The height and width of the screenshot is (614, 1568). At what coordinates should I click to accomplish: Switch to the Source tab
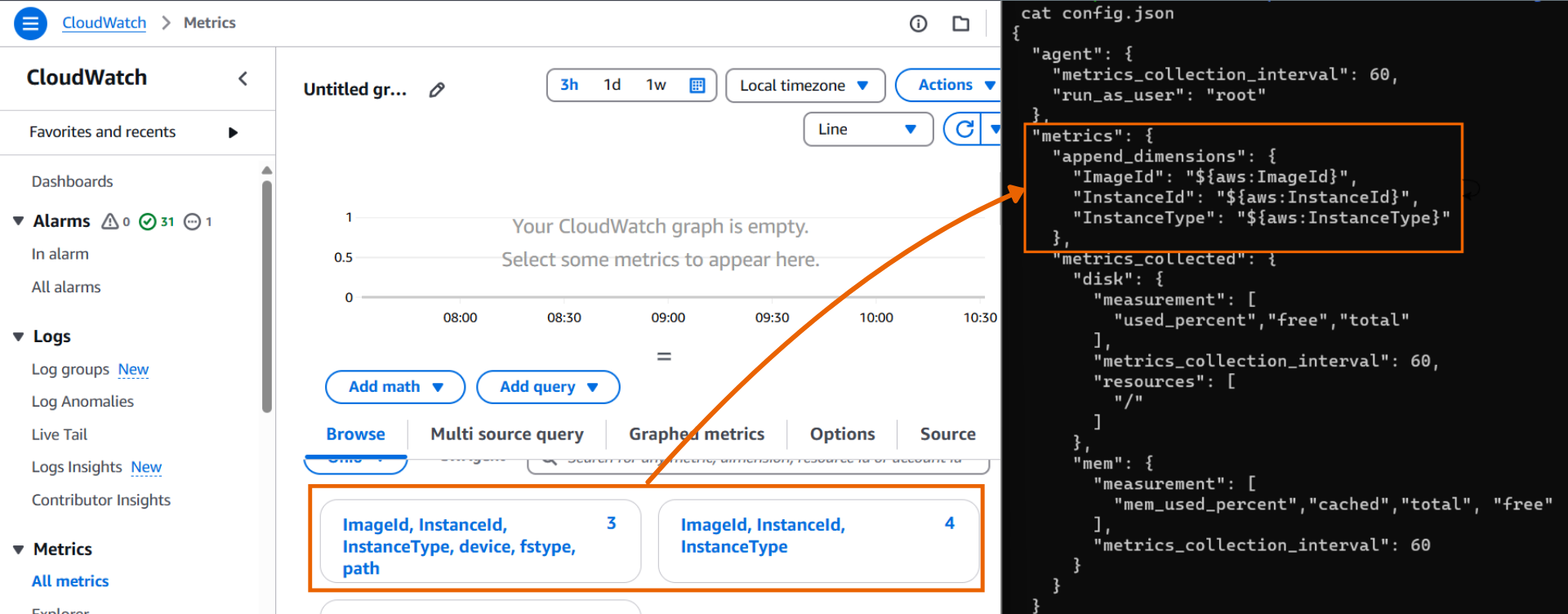[947, 434]
